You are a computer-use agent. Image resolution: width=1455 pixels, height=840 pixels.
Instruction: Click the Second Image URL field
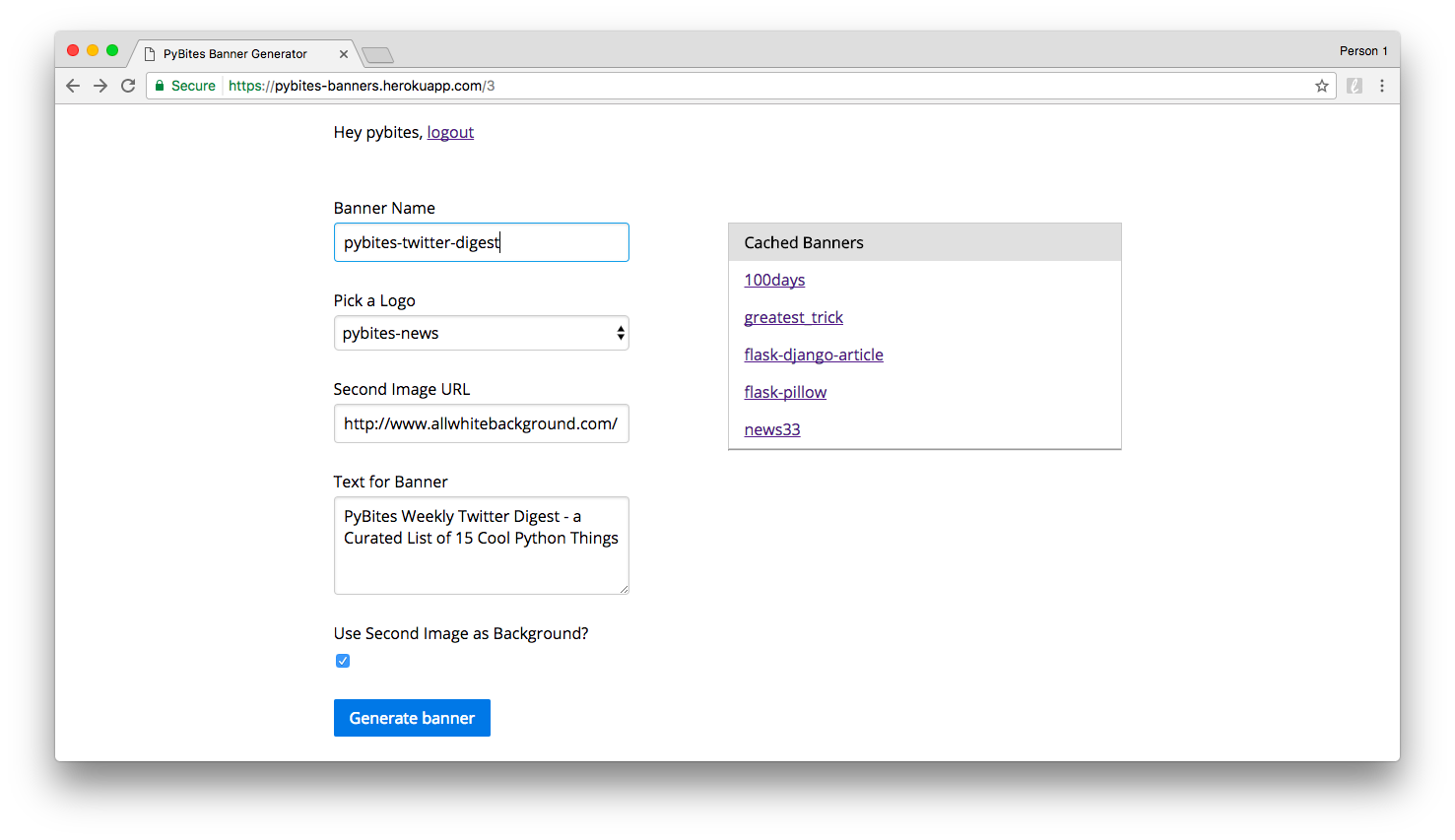(x=481, y=423)
